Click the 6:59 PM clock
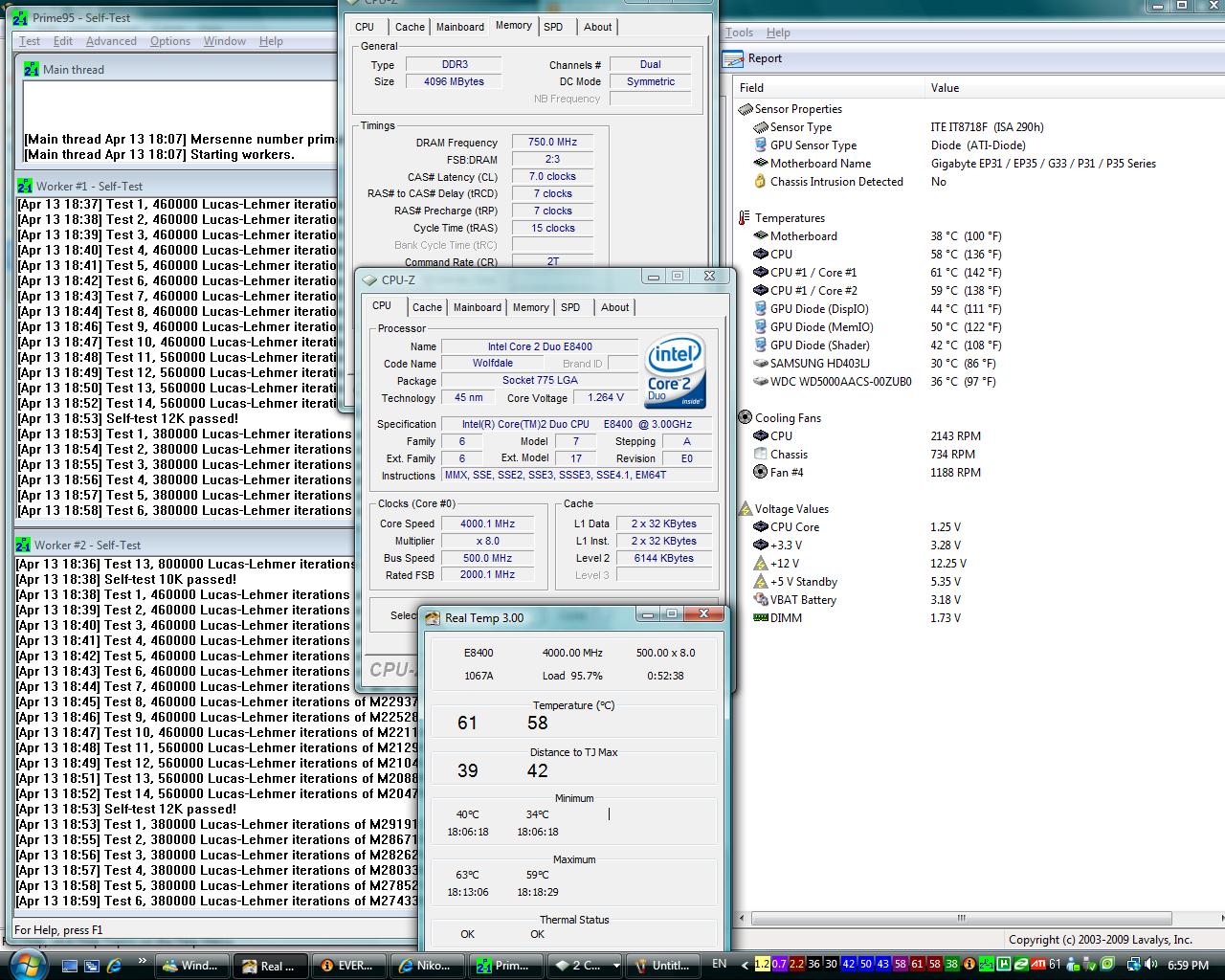 (1188, 966)
